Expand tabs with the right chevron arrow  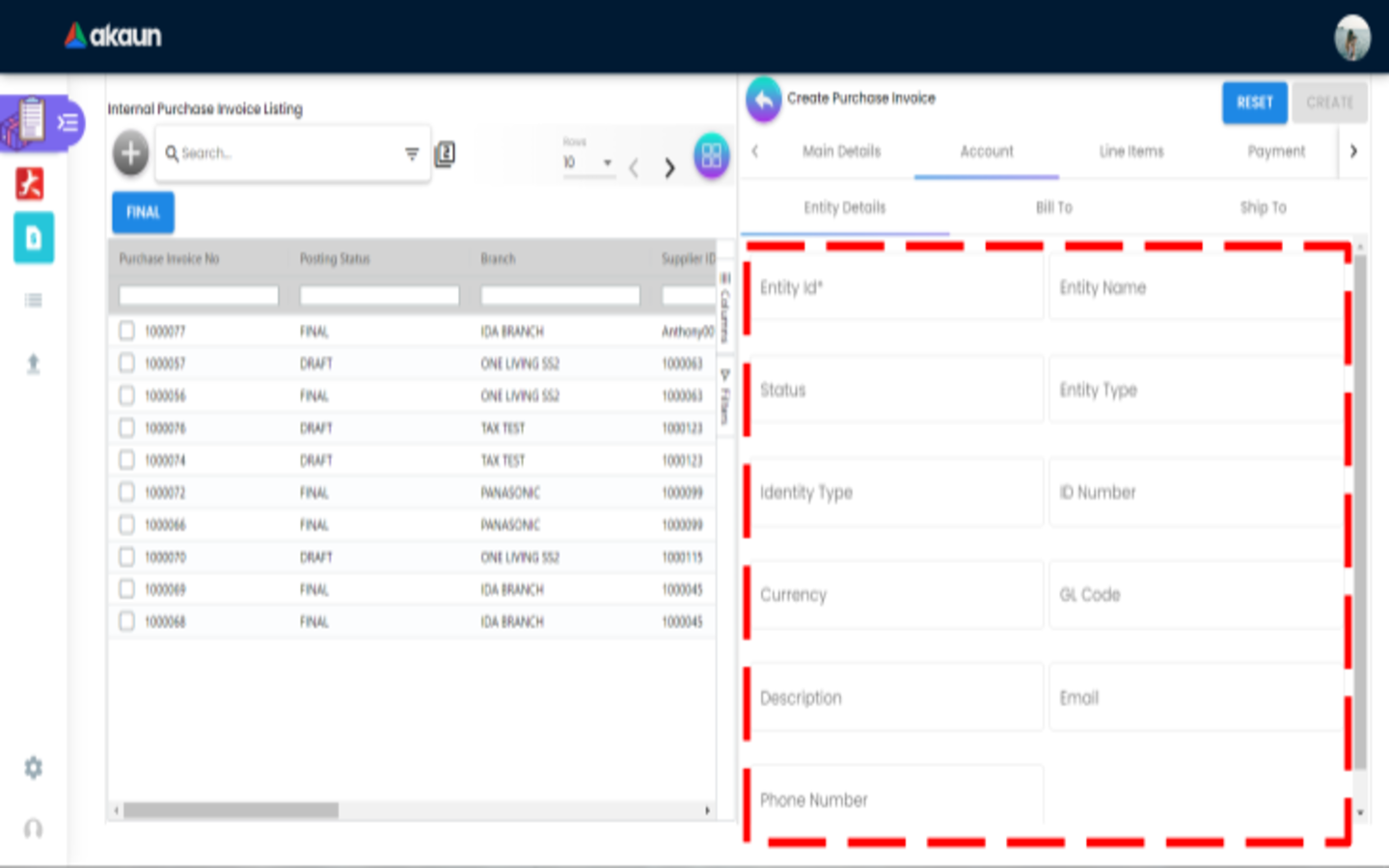tap(1353, 151)
